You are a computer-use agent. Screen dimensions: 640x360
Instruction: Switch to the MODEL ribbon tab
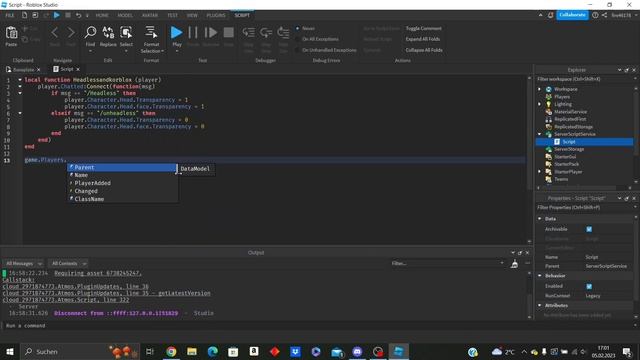(x=125, y=15)
